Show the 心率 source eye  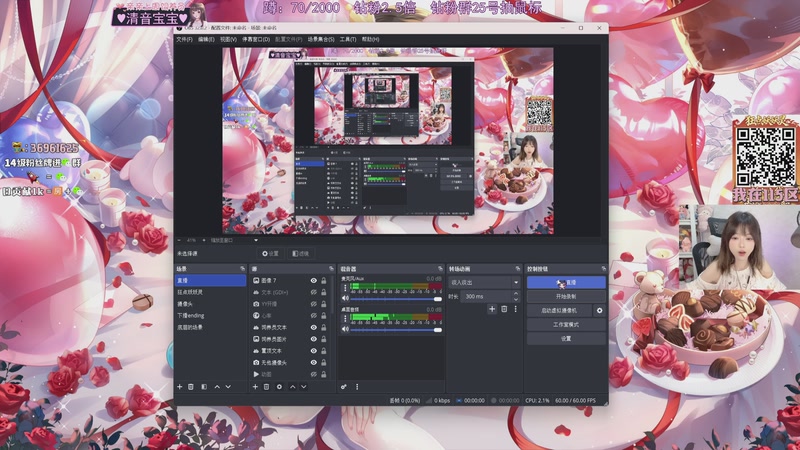pyautogui.click(x=314, y=316)
